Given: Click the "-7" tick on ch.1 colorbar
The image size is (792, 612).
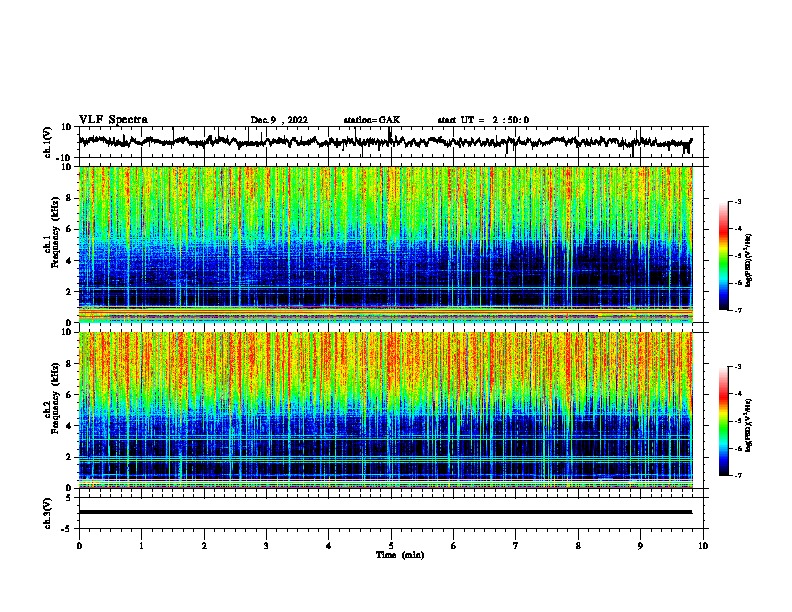Looking at the screenshot, I should pyautogui.click(x=738, y=310).
